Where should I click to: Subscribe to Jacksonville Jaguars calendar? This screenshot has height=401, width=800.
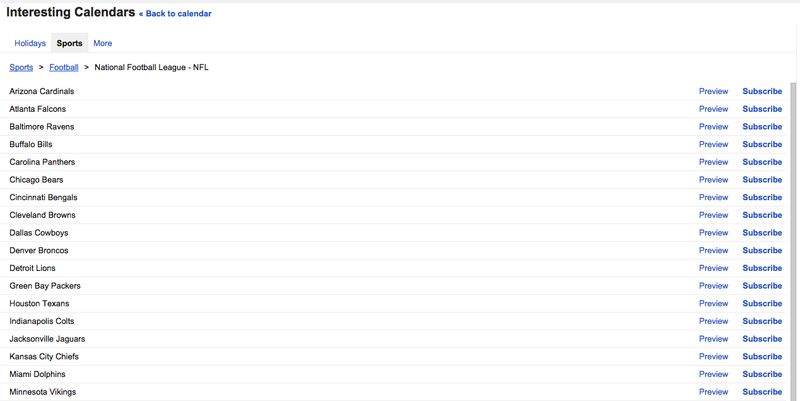coord(762,339)
